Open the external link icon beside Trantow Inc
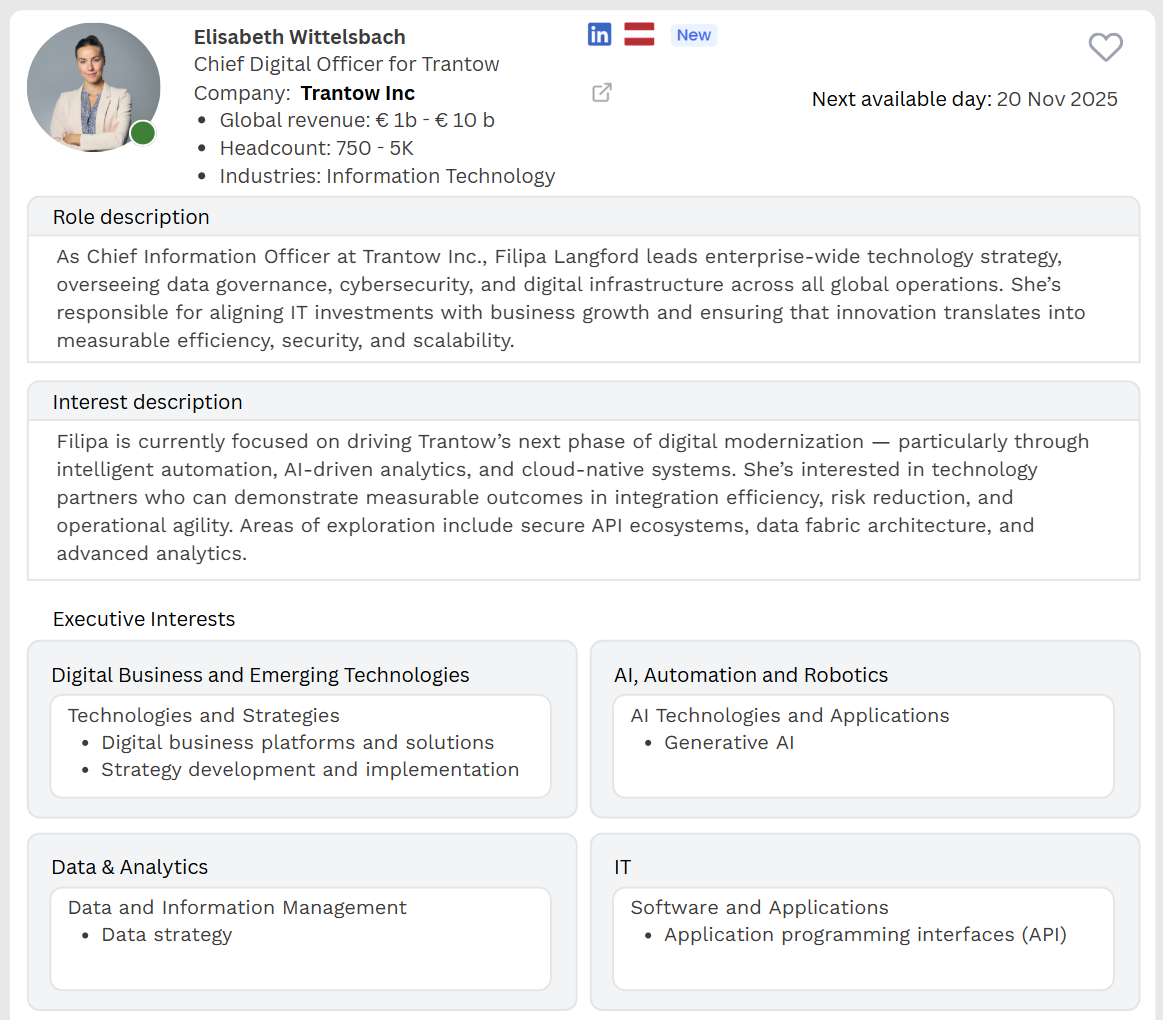Viewport: 1163px width, 1020px height. pos(602,93)
